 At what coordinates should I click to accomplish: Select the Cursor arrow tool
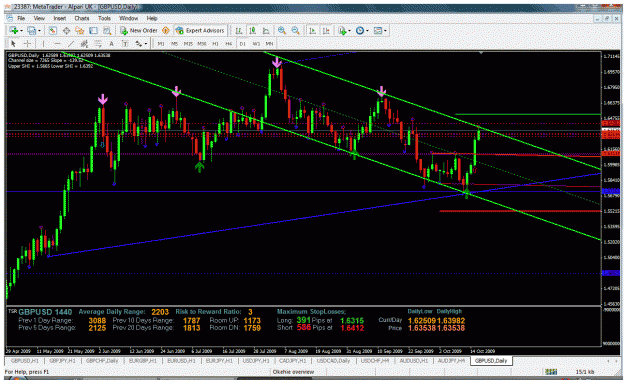[x=13, y=44]
